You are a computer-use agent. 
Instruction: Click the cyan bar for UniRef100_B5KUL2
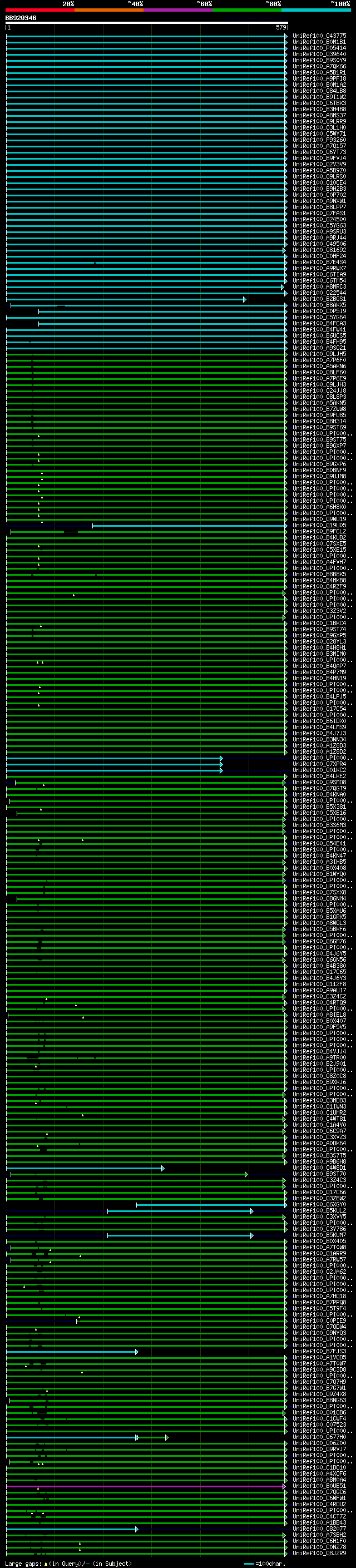coord(180,1211)
